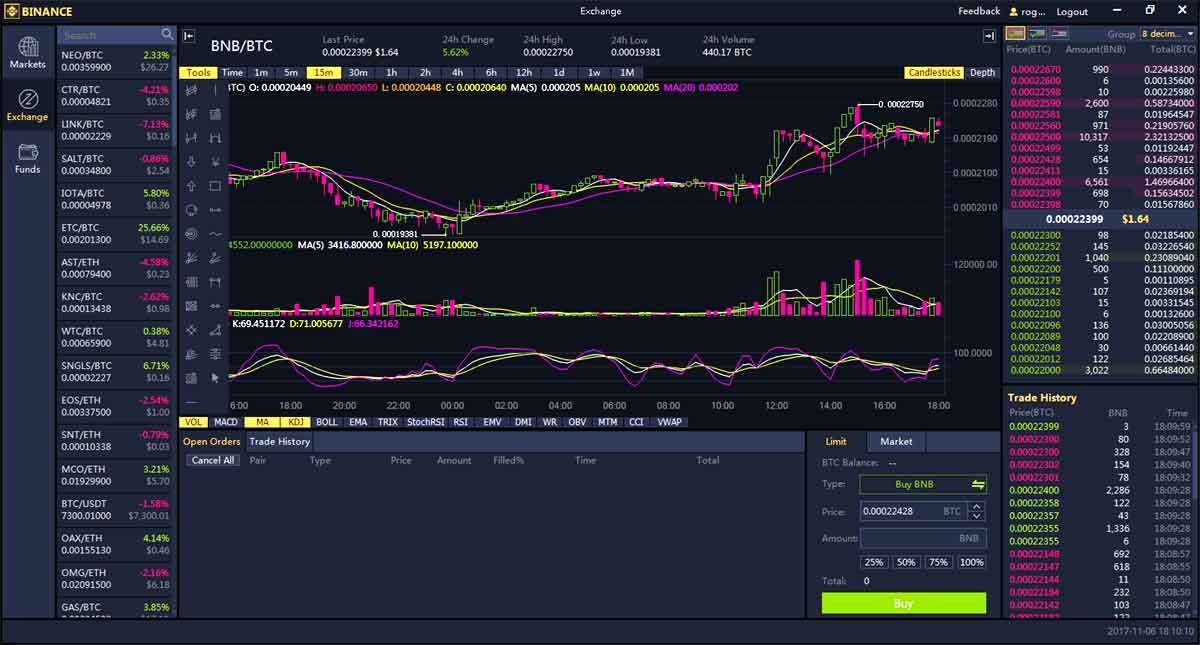Click the search magnifier icon

pyautogui.click(x=167, y=35)
